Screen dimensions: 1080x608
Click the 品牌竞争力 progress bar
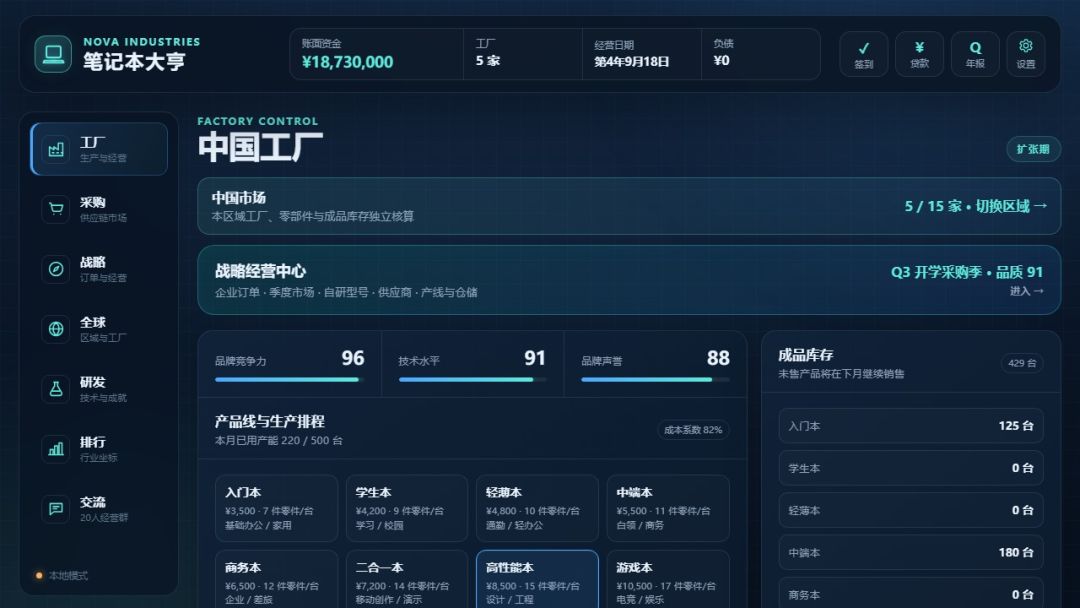click(x=289, y=379)
